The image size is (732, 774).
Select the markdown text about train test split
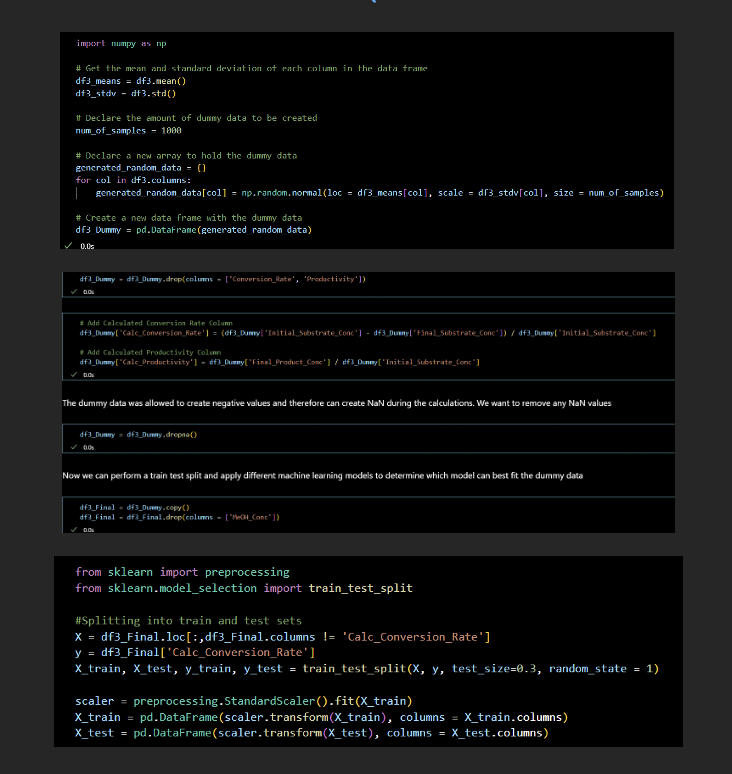click(322, 475)
